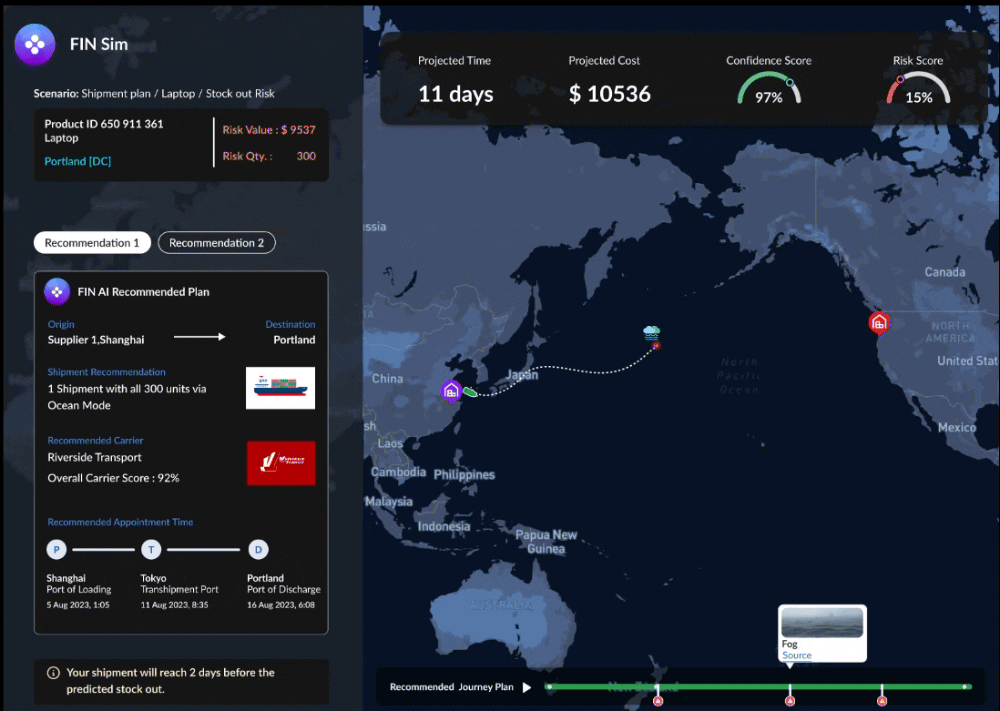Select the Portland discharge D node
The image size is (1000, 711).
tap(258, 549)
